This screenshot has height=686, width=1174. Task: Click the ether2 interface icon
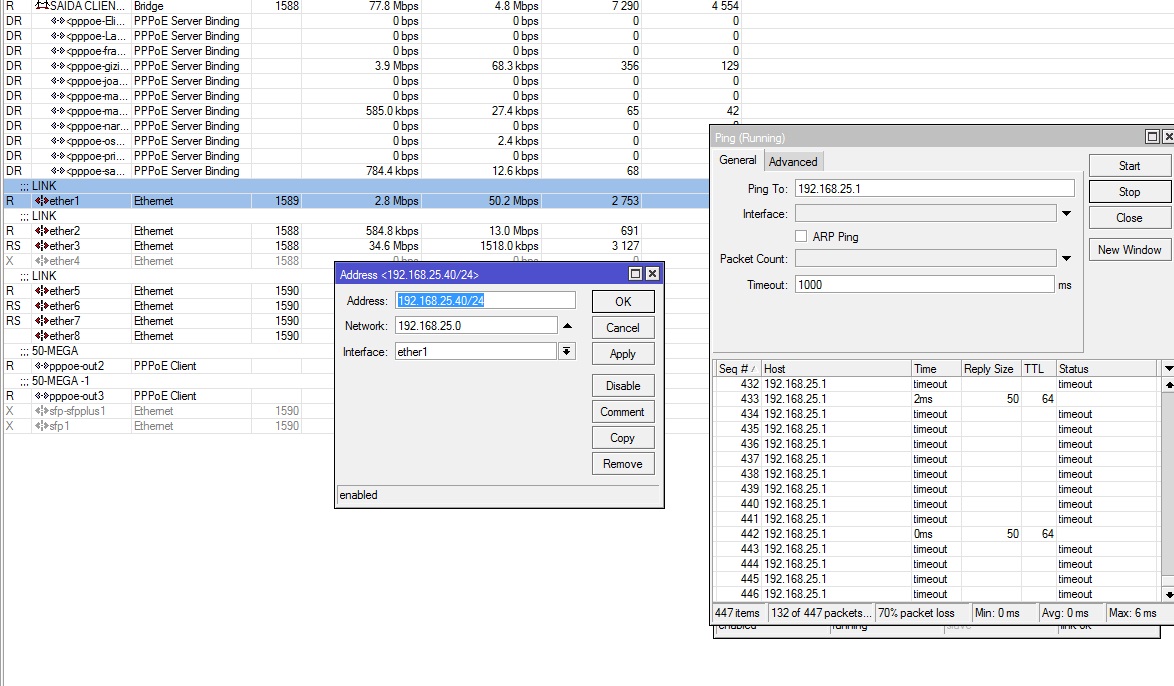pos(41,231)
